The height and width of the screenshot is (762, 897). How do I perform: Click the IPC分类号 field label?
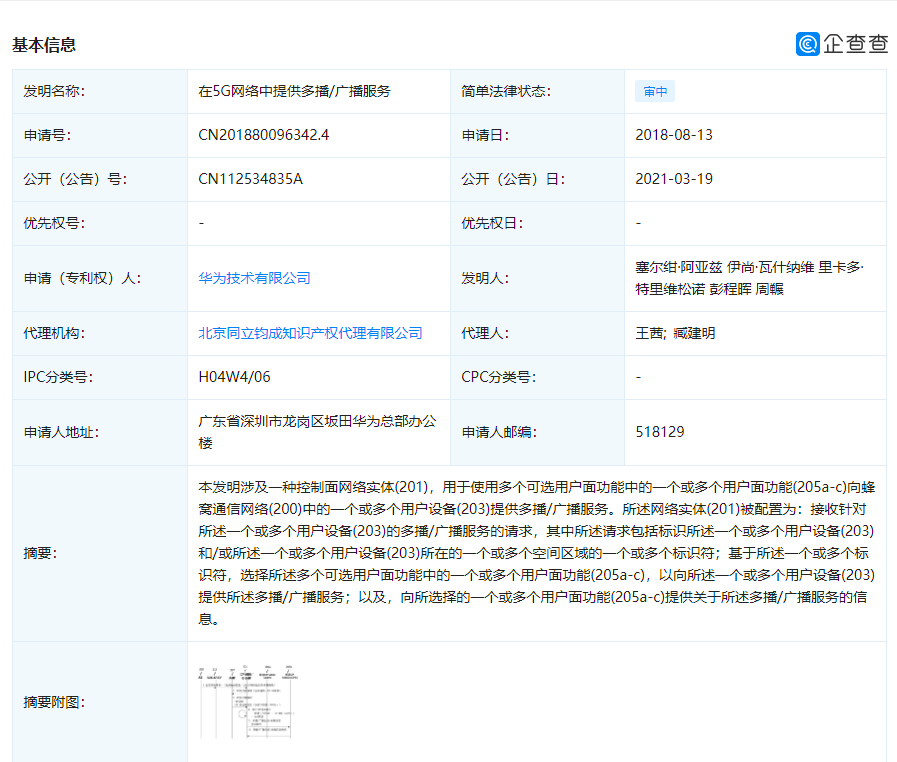click(58, 377)
